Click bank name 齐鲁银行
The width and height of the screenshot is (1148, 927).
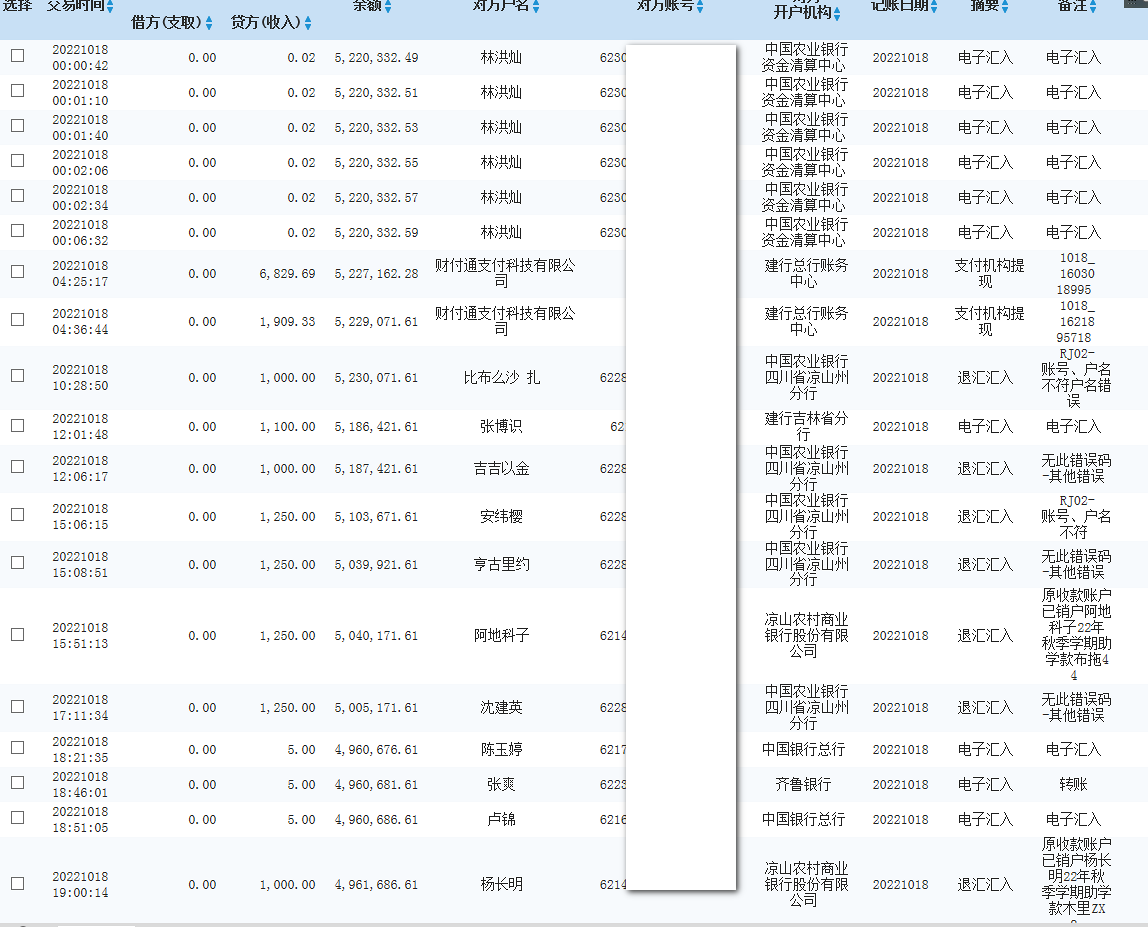click(x=803, y=784)
